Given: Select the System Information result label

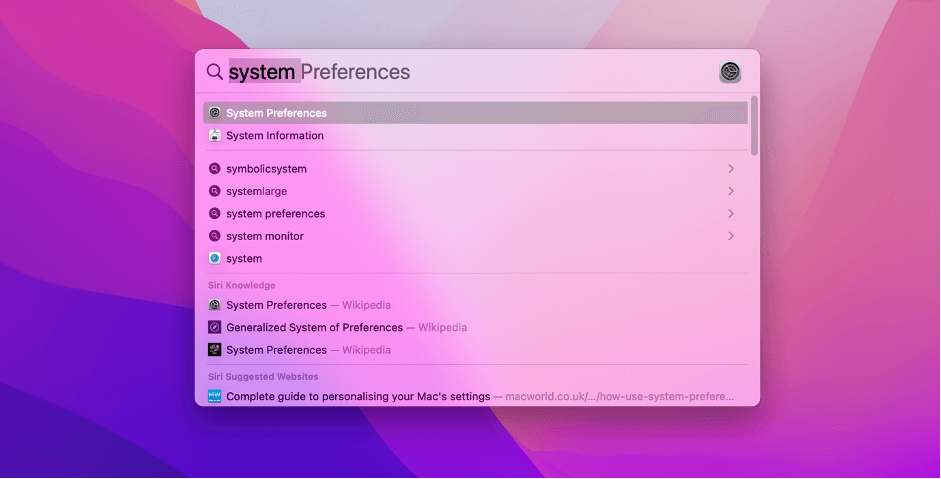Looking at the screenshot, I should coord(275,136).
